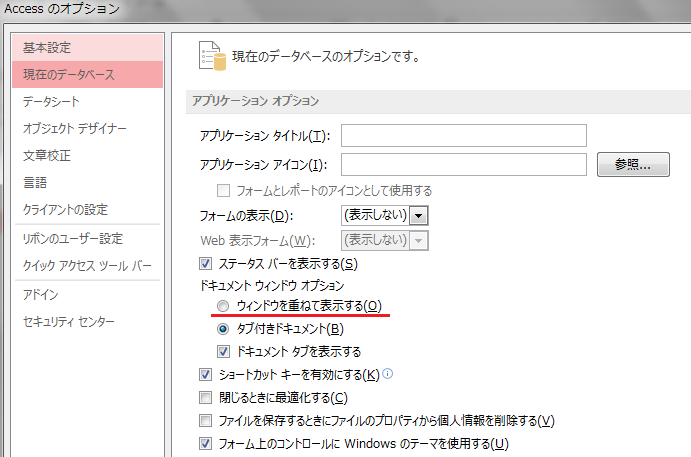691x457 pixels.
Task: Open クイック アクセス ツール バー settings
Action: (88, 266)
